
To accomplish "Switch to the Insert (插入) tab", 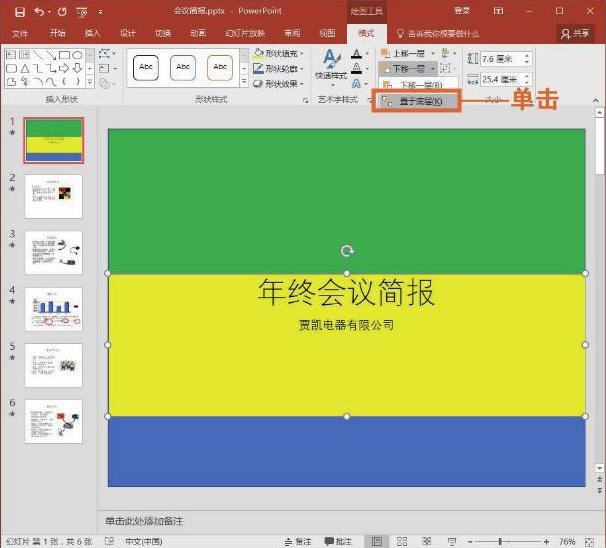I will [92, 33].
